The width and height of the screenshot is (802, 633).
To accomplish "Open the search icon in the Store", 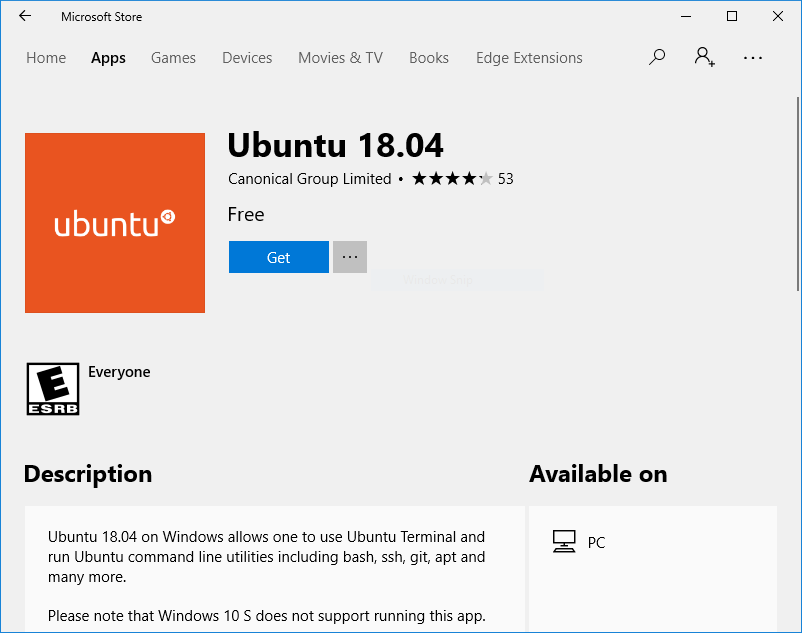I will pyautogui.click(x=657, y=57).
